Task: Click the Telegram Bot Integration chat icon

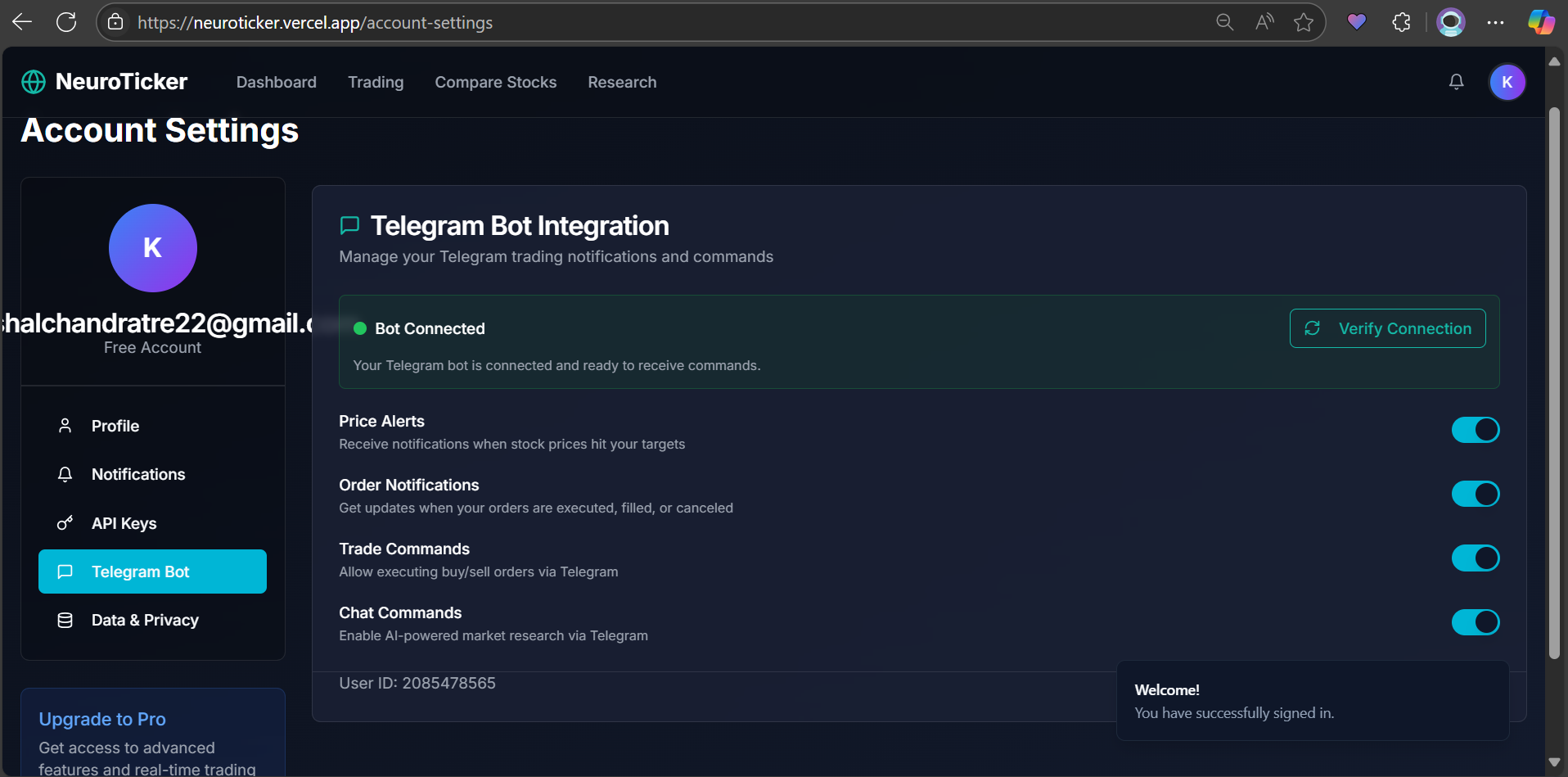Action: coord(349,225)
